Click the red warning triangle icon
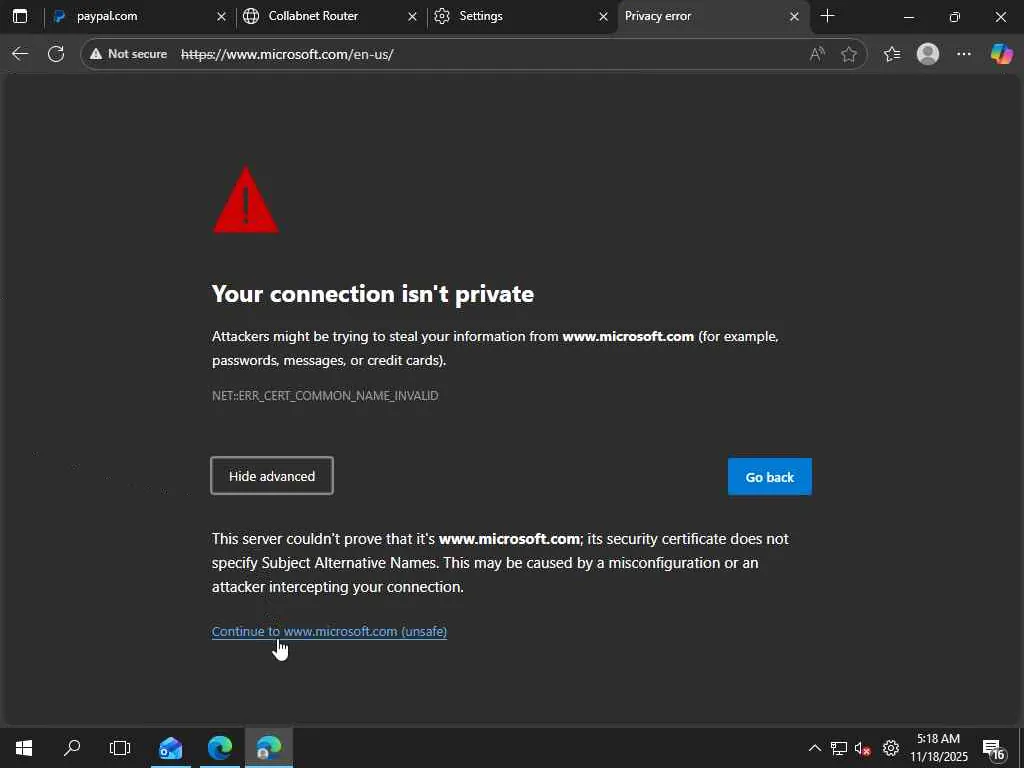The width and height of the screenshot is (1024, 768). point(246,200)
